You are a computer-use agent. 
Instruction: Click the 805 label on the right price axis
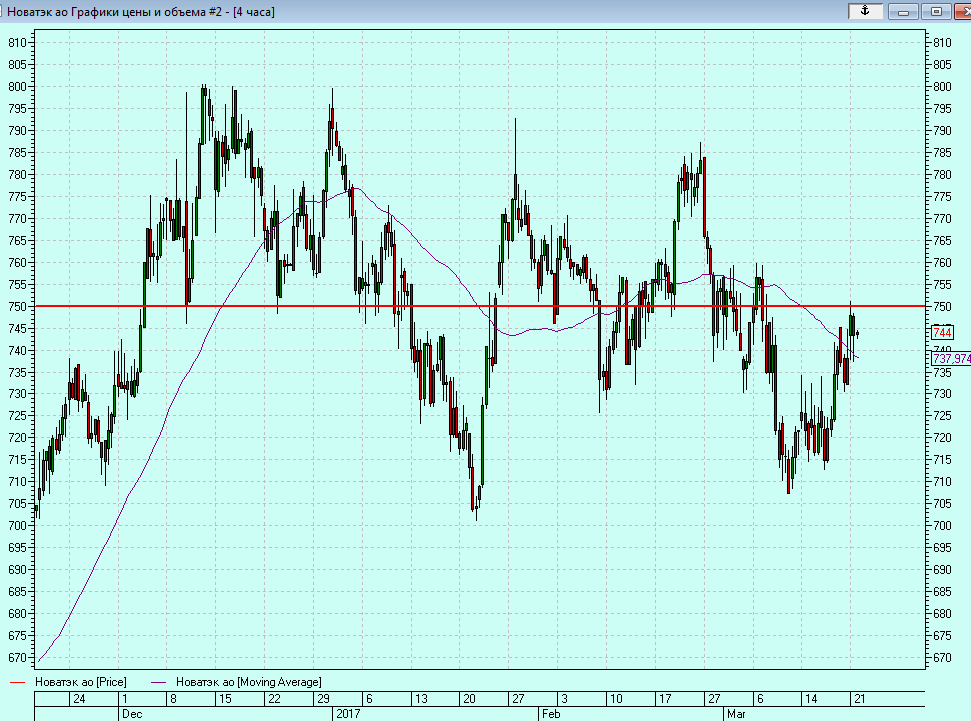(x=942, y=64)
